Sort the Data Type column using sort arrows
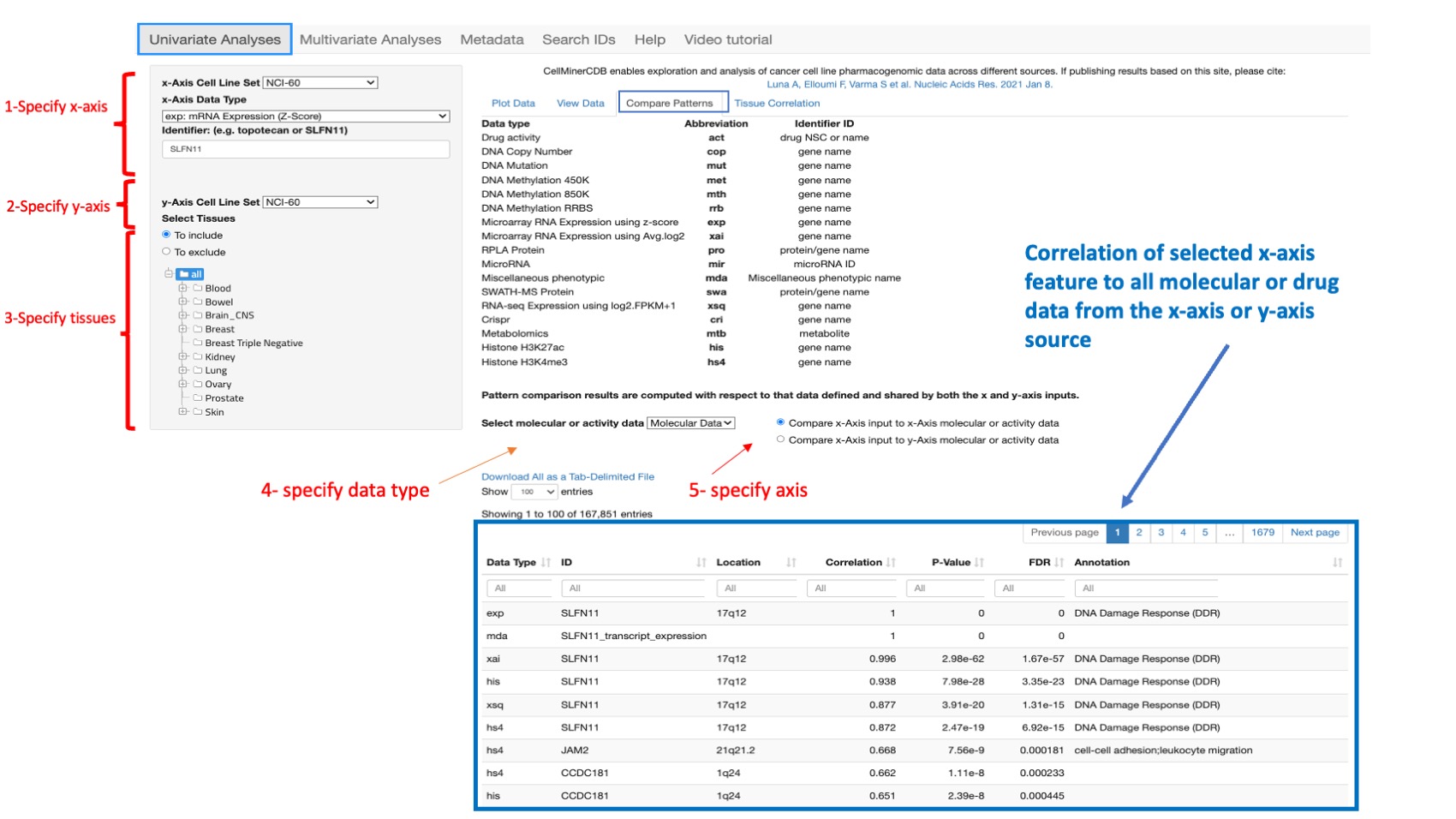Screen dimensions: 1456x819 pos(545,563)
